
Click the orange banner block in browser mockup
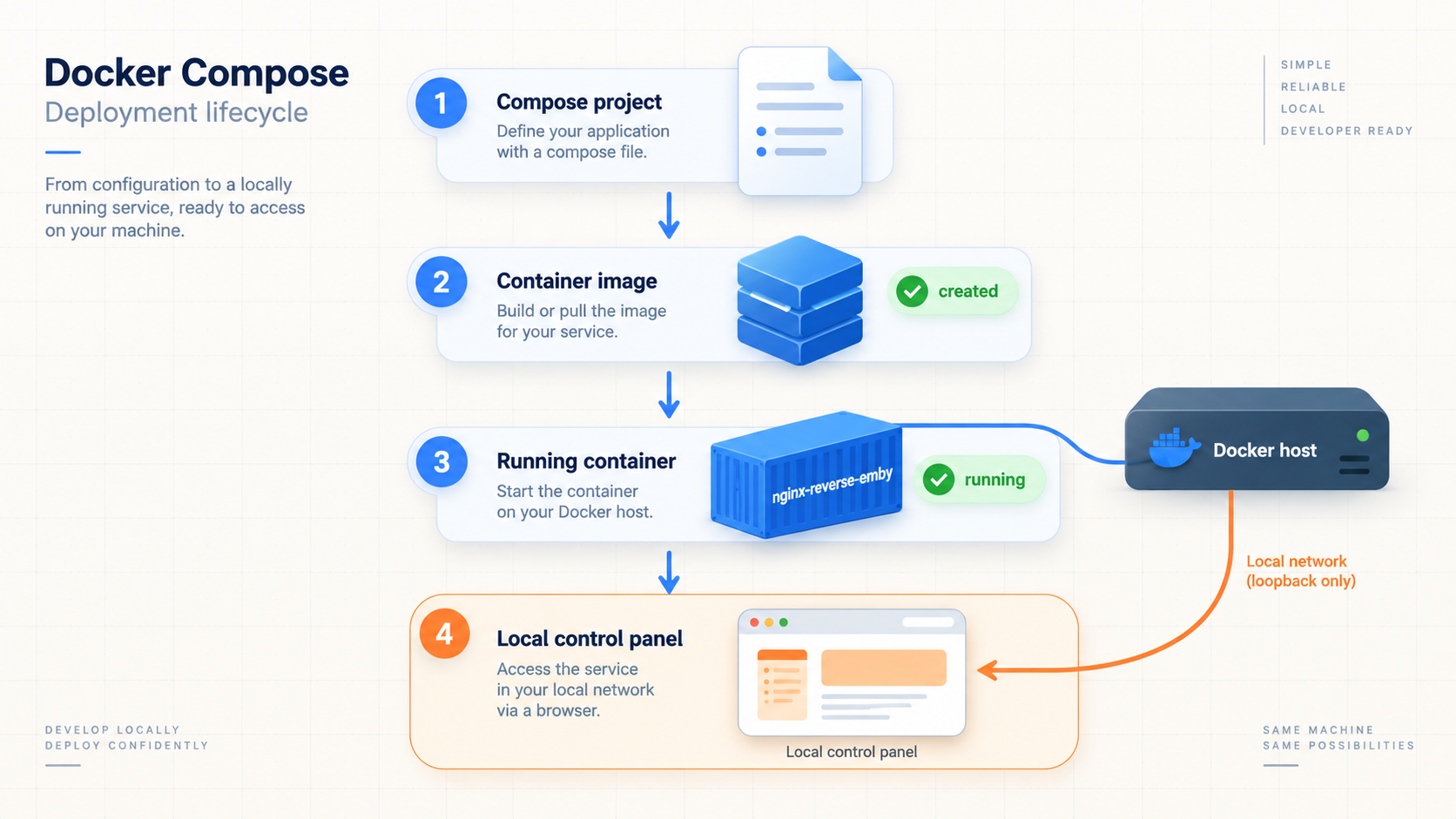[884, 668]
